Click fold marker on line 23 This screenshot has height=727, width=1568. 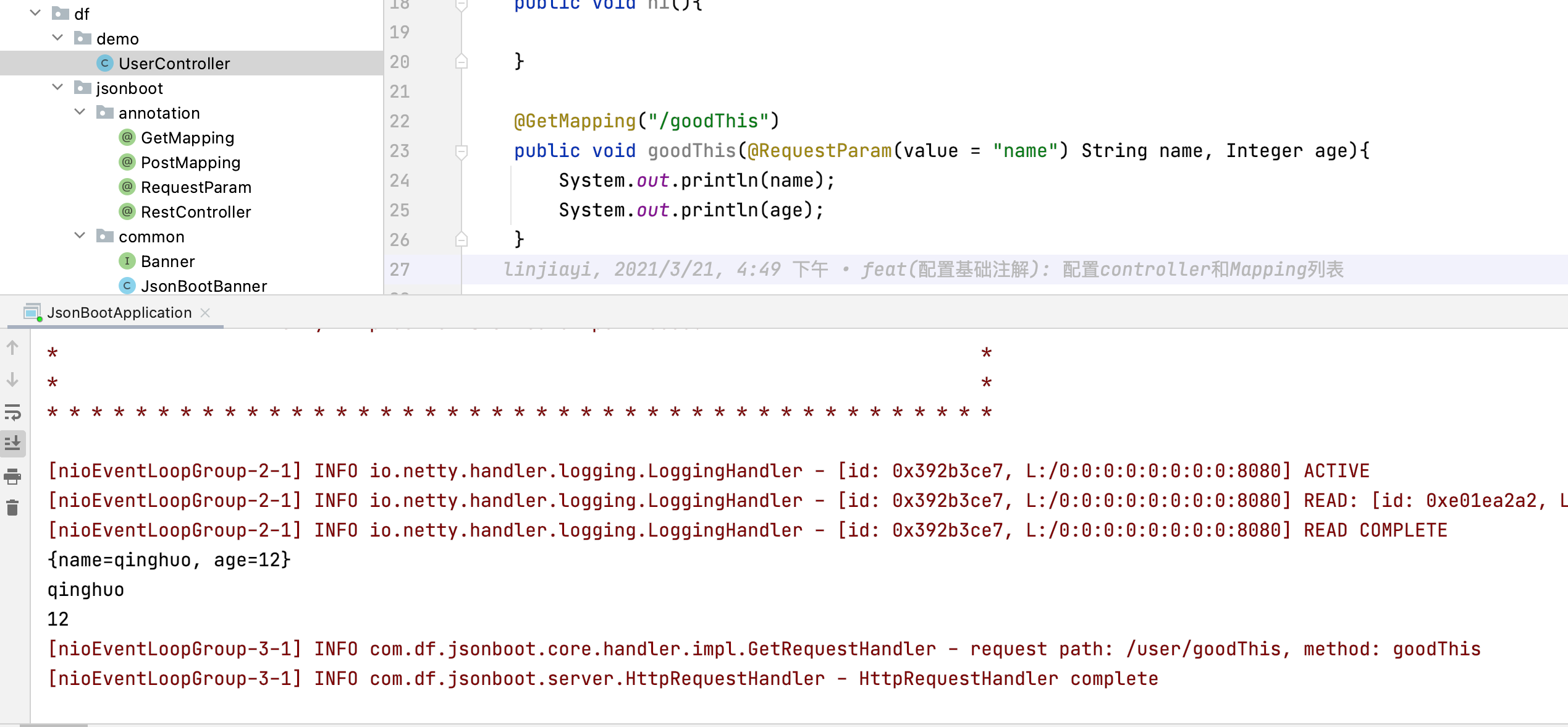click(461, 151)
